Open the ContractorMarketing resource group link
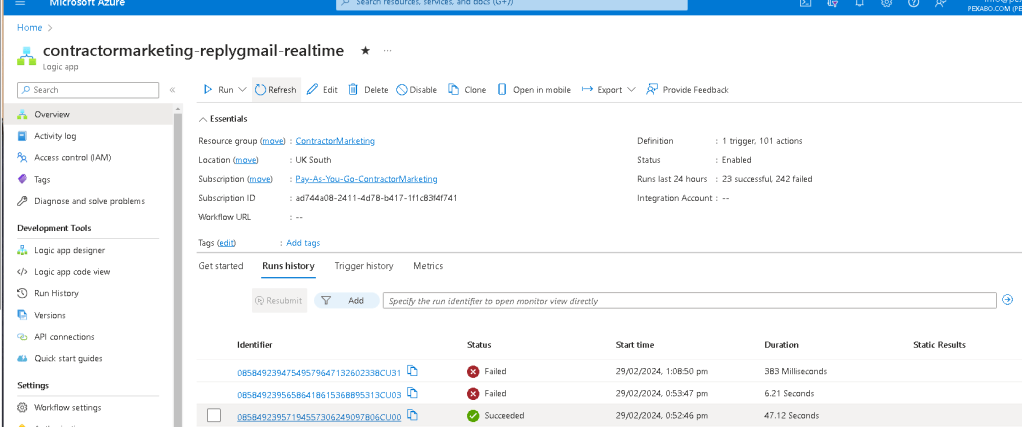Viewport: 1022px width, 427px height. [335, 141]
